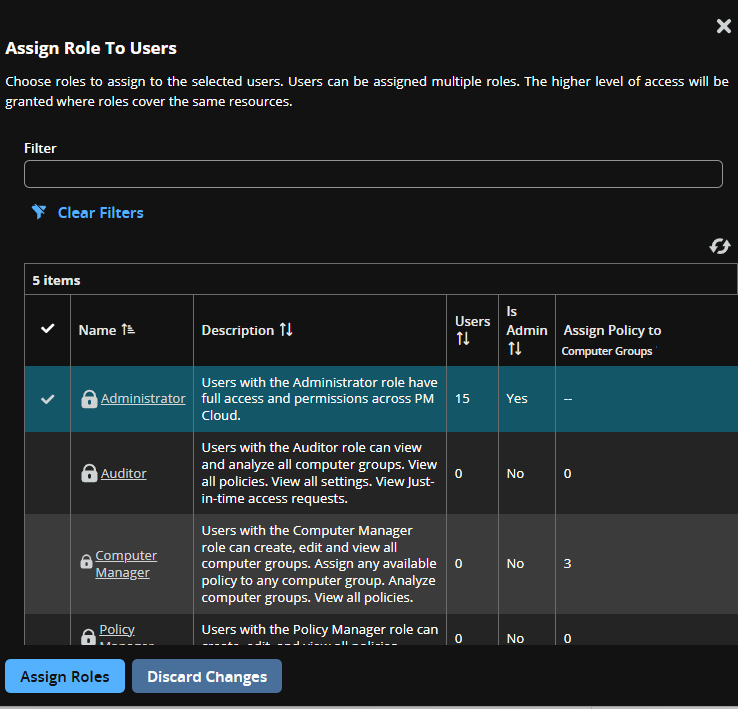Open the Computer Manager role link
This screenshot has height=709, width=738.
point(126,564)
